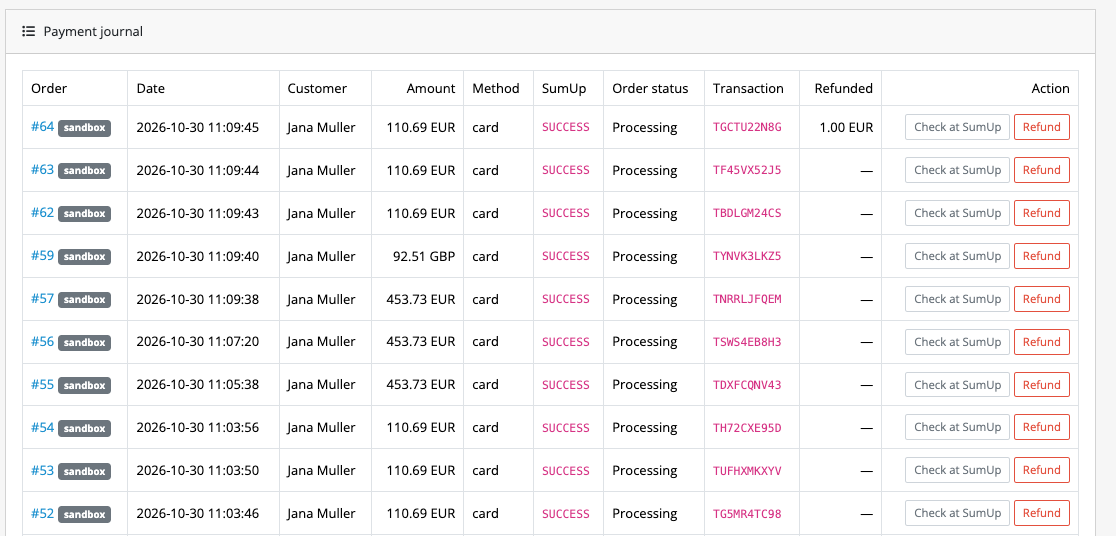Open order #59 link
This screenshot has width=1116, height=536.
click(43, 256)
